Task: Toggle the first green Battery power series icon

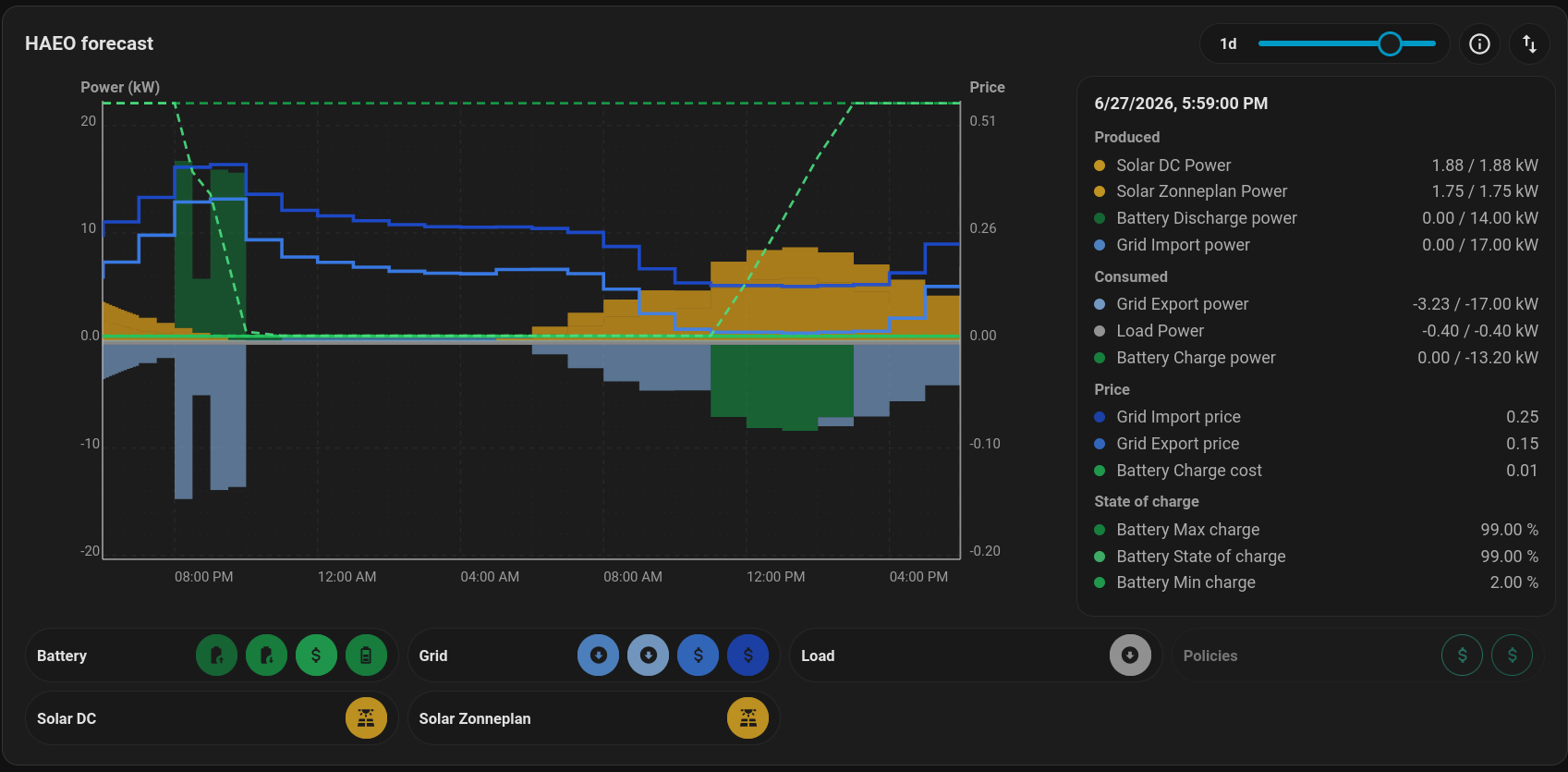Action: point(216,656)
